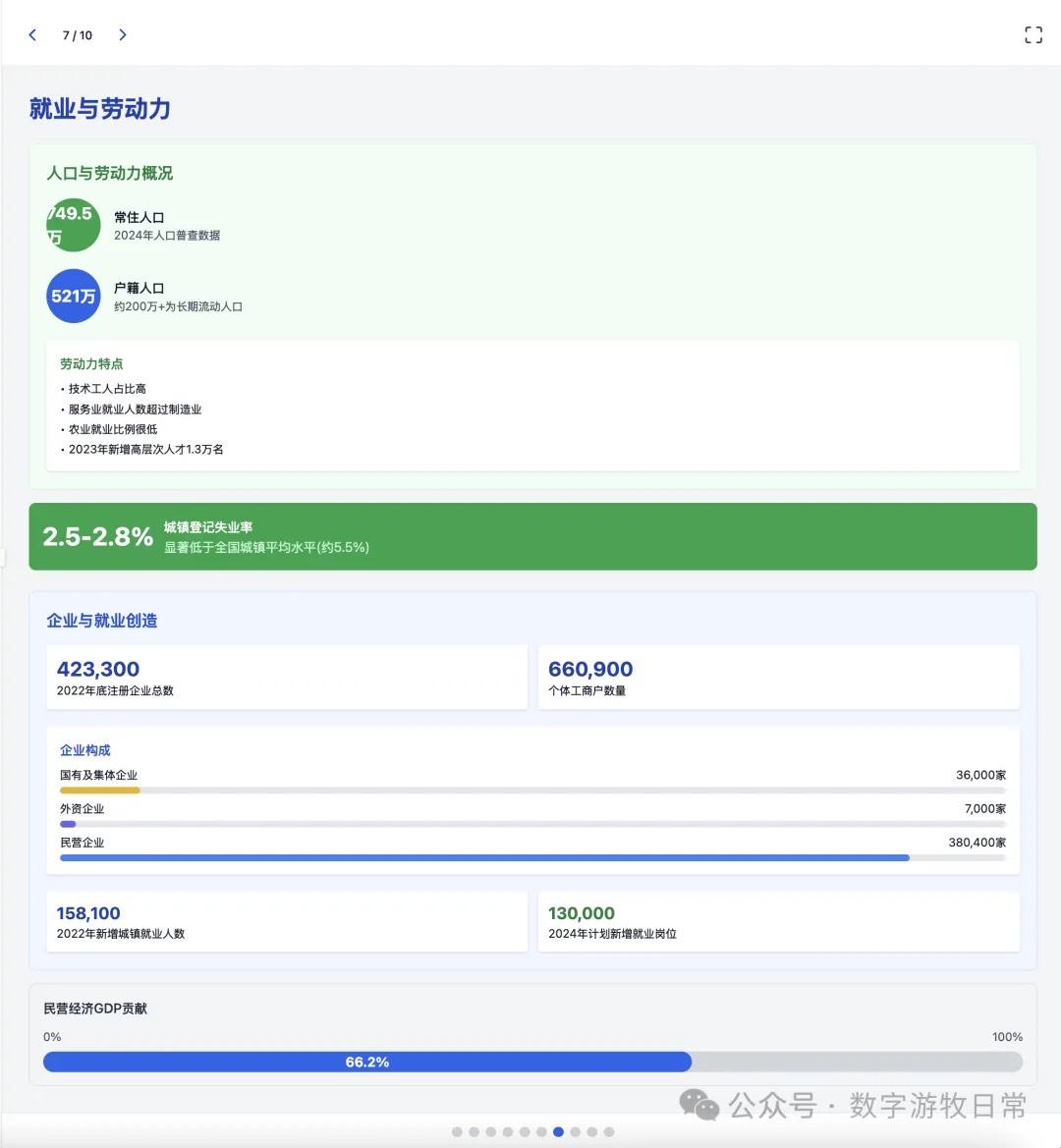Click the next page arrow
The width and height of the screenshot is (1061, 1148).
tap(123, 34)
